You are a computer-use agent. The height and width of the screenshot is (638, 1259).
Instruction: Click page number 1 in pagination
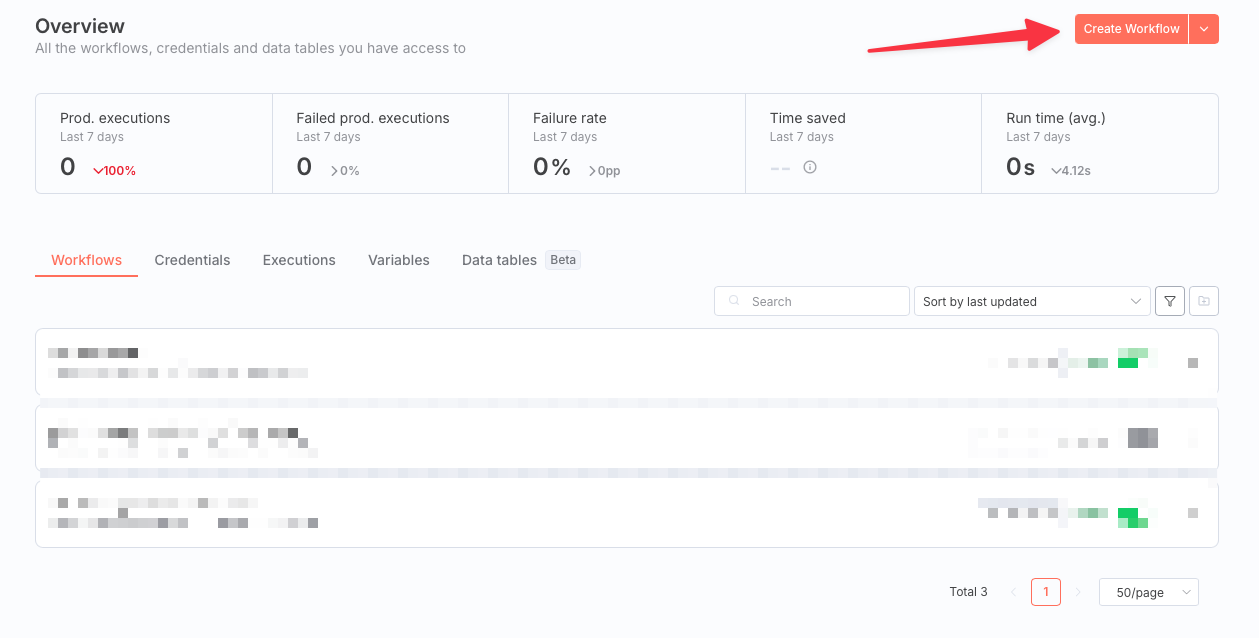point(1046,592)
